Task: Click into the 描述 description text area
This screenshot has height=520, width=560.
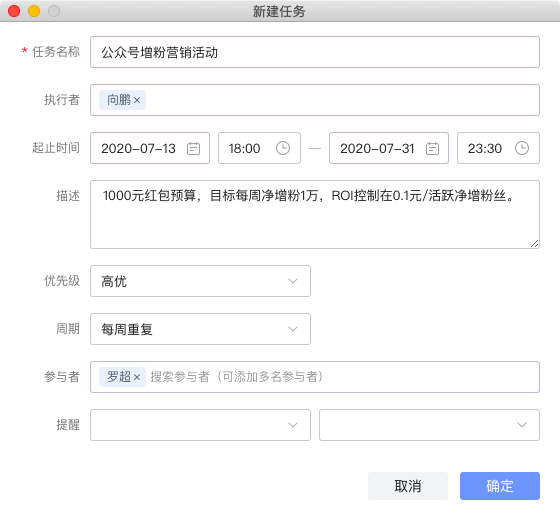Action: (315, 215)
